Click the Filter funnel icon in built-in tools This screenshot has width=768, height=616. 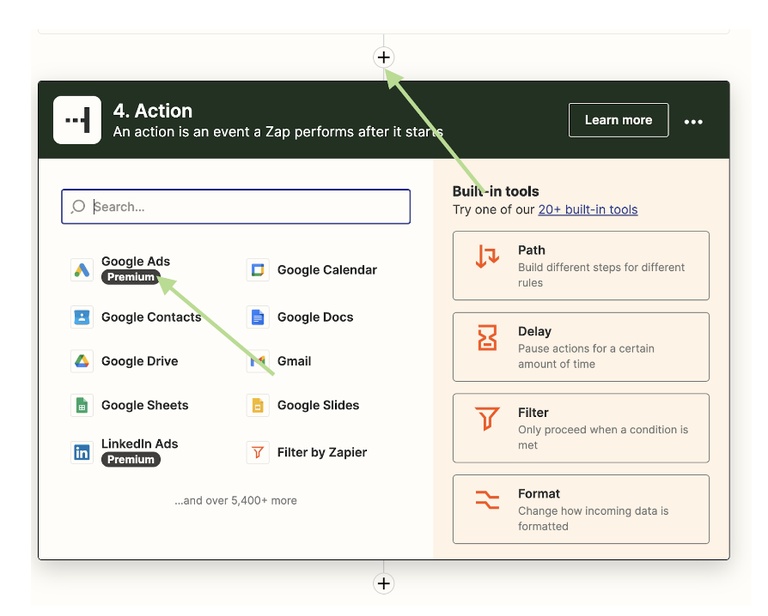coord(487,419)
